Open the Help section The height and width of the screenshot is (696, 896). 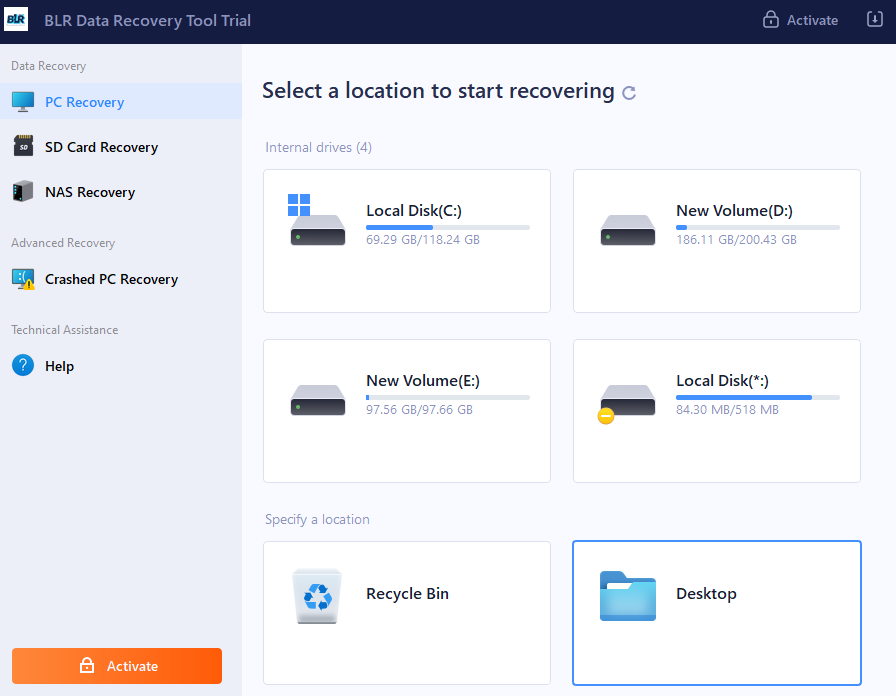coord(121,366)
